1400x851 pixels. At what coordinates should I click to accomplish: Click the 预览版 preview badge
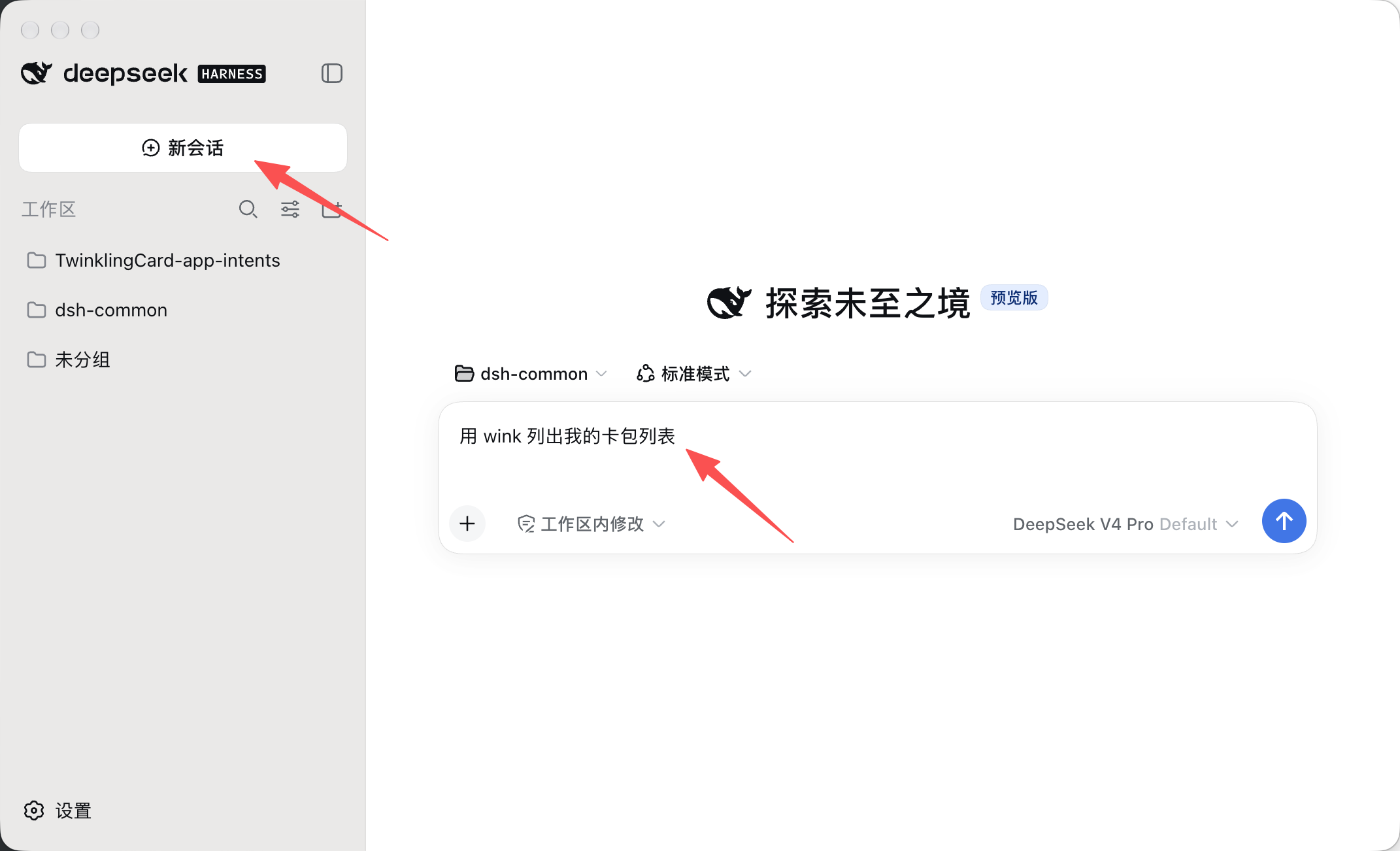pos(1014,298)
